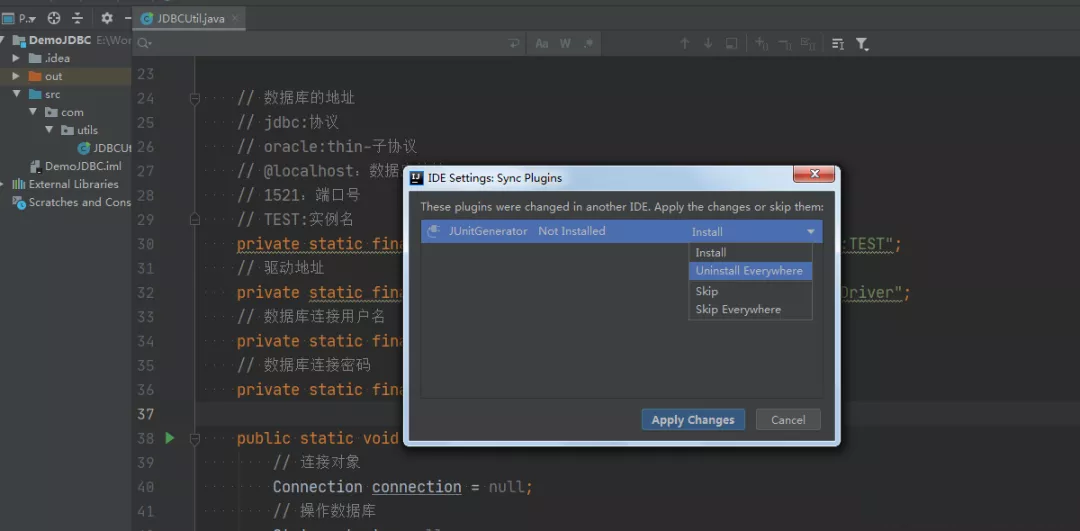Viewport: 1080px width, 531px height.
Task: Click 'Connection connection = null;' code line
Action: 402,487
